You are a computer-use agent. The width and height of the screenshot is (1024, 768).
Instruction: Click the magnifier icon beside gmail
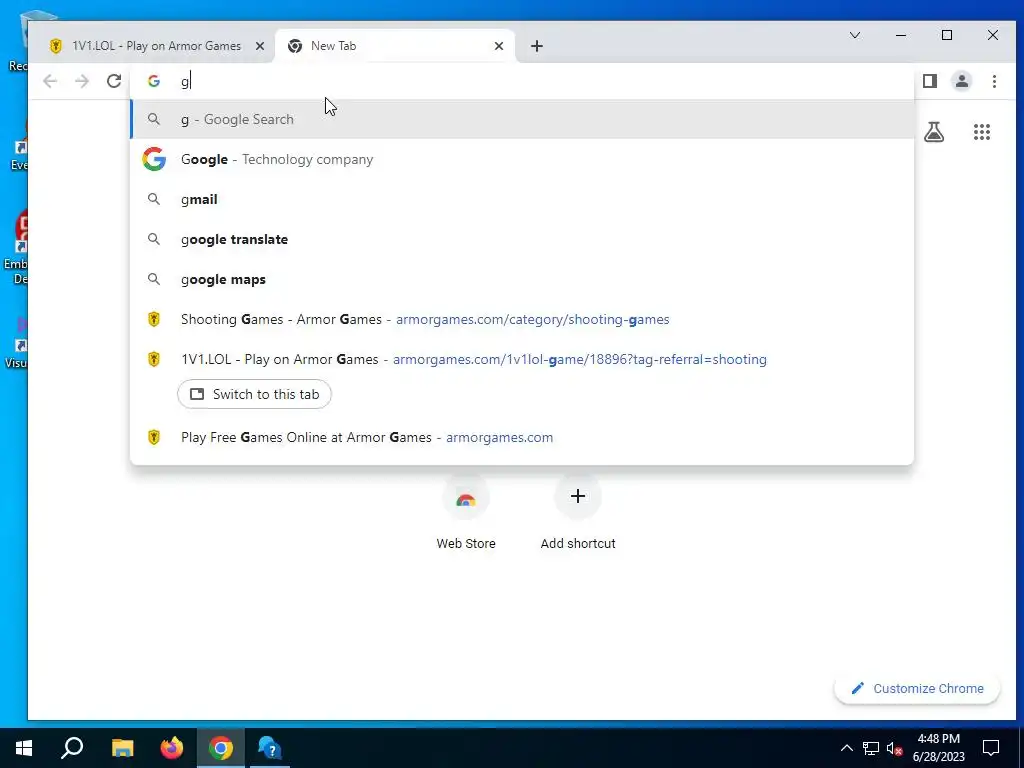click(153, 199)
